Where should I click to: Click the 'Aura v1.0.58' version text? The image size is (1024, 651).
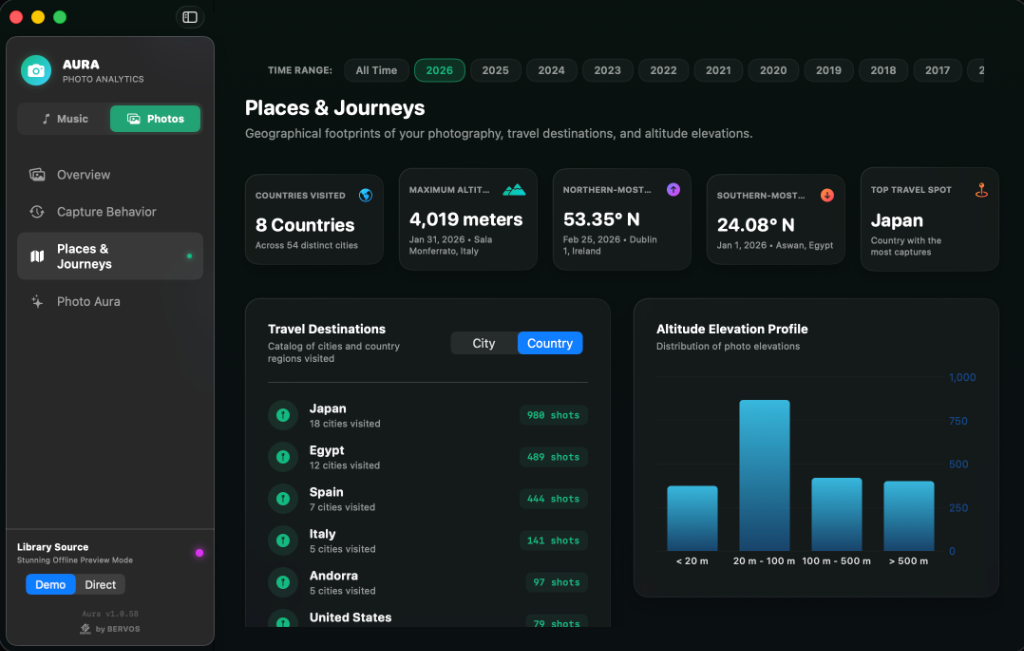click(110, 614)
